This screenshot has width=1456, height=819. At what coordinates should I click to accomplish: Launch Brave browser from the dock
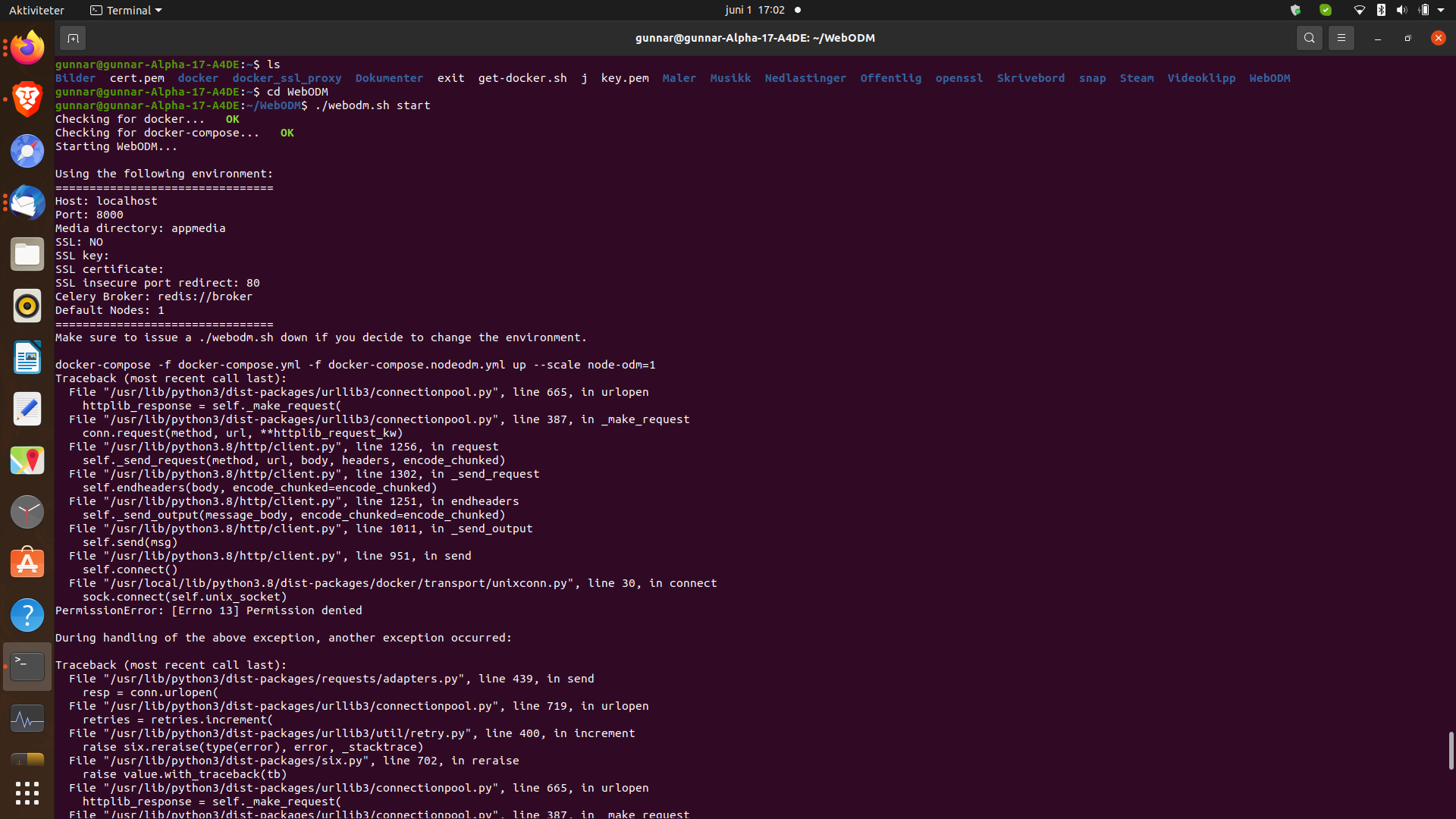(x=27, y=99)
